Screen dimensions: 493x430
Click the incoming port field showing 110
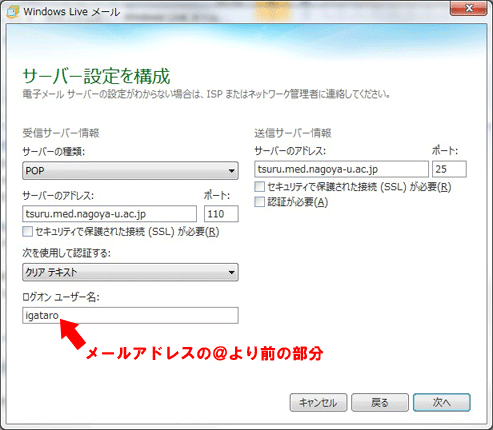click(x=221, y=214)
